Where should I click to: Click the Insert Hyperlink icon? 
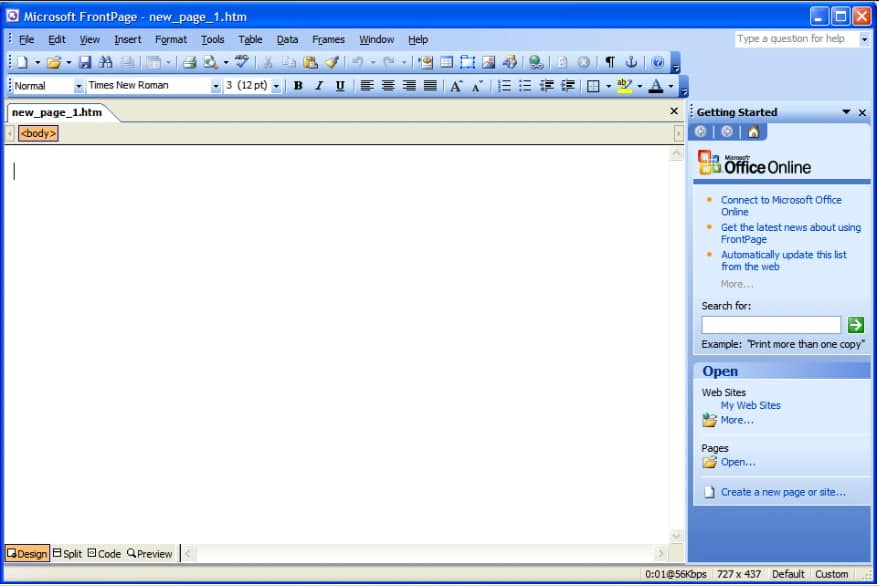[536, 61]
